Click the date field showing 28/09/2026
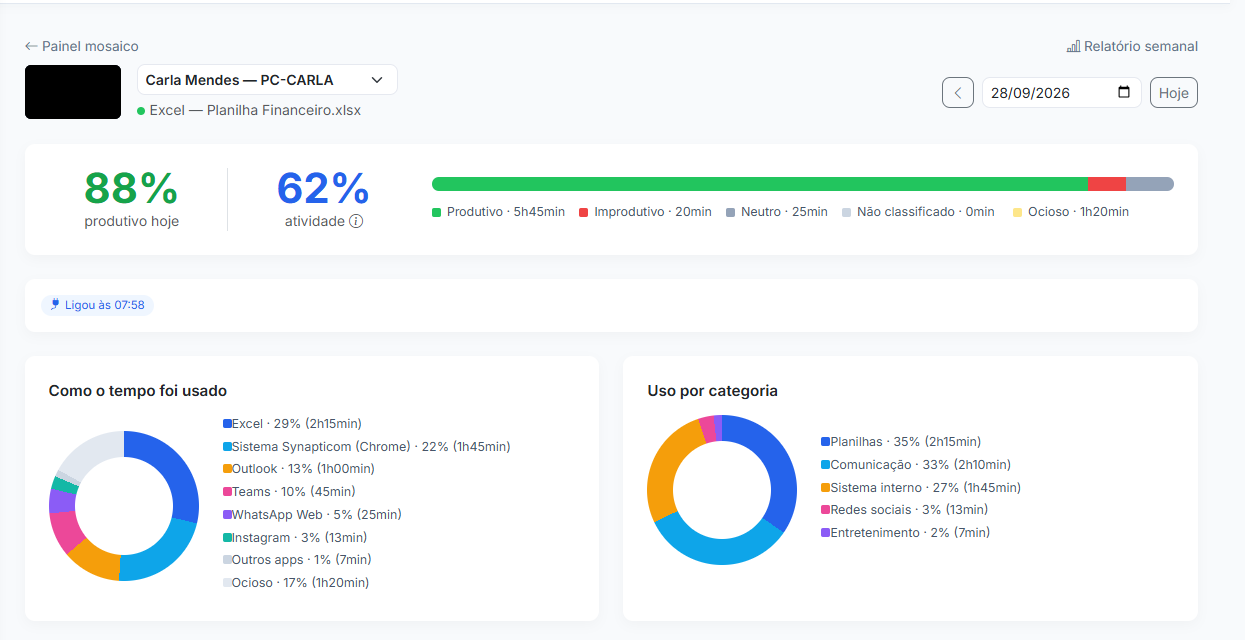Viewport: 1245px width, 640px height. coord(1062,93)
